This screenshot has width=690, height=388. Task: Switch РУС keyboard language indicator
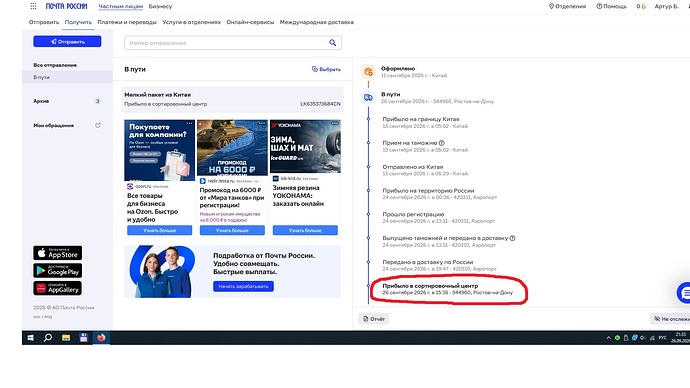[662, 338]
